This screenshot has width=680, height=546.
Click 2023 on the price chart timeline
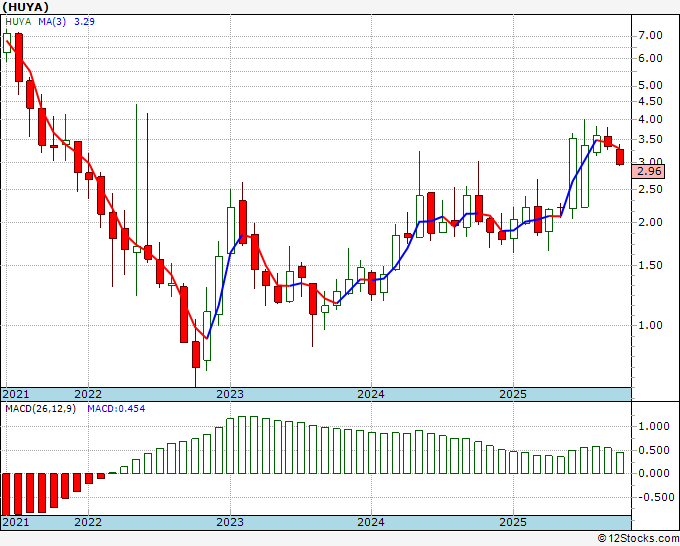pyautogui.click(x=230, y=394)
